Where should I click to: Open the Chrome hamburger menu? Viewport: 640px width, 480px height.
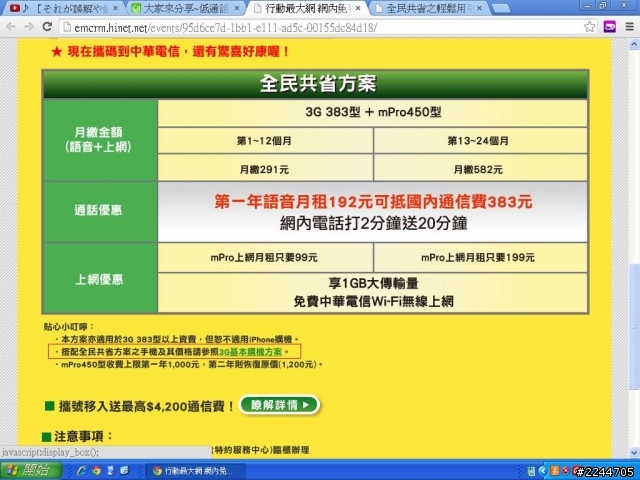629,27
